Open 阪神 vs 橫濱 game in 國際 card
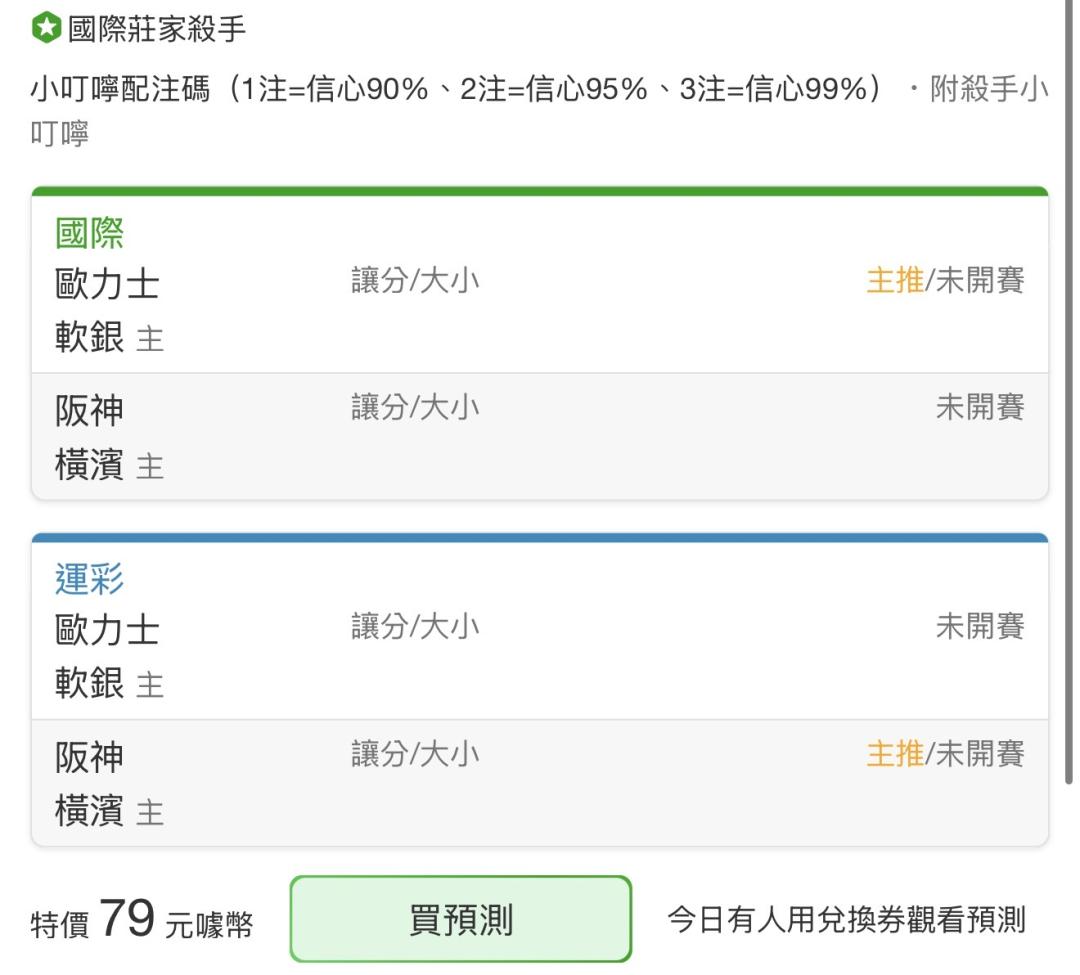Image resolution: width=1080 pixels, height=975 pixels. [x=540, y=437]
